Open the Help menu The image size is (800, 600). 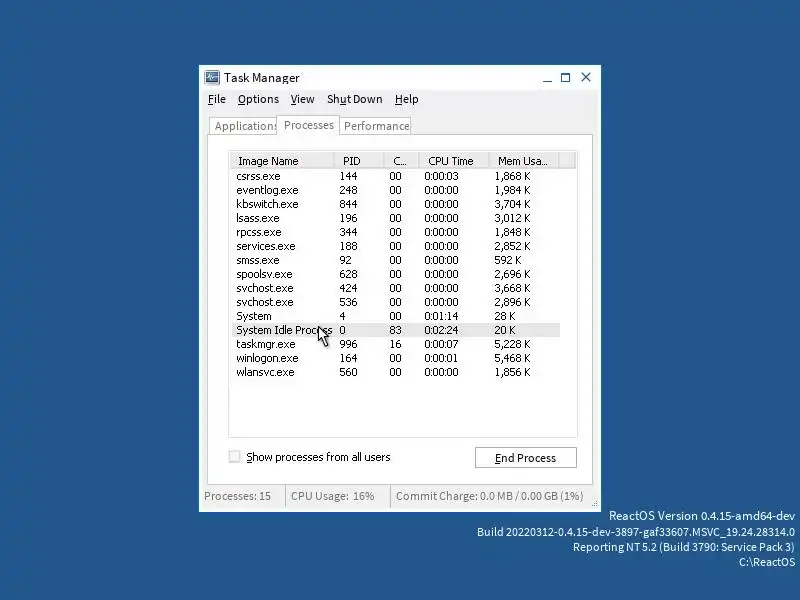click(407, 99)
